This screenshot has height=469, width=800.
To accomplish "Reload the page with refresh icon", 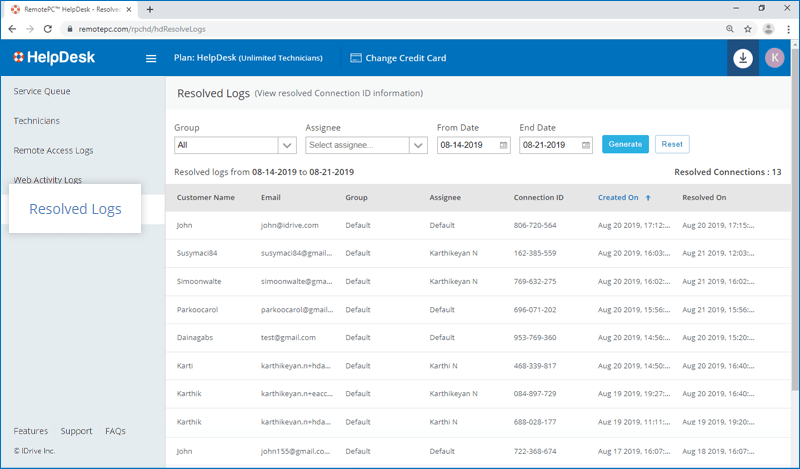I will coord(48,29).
